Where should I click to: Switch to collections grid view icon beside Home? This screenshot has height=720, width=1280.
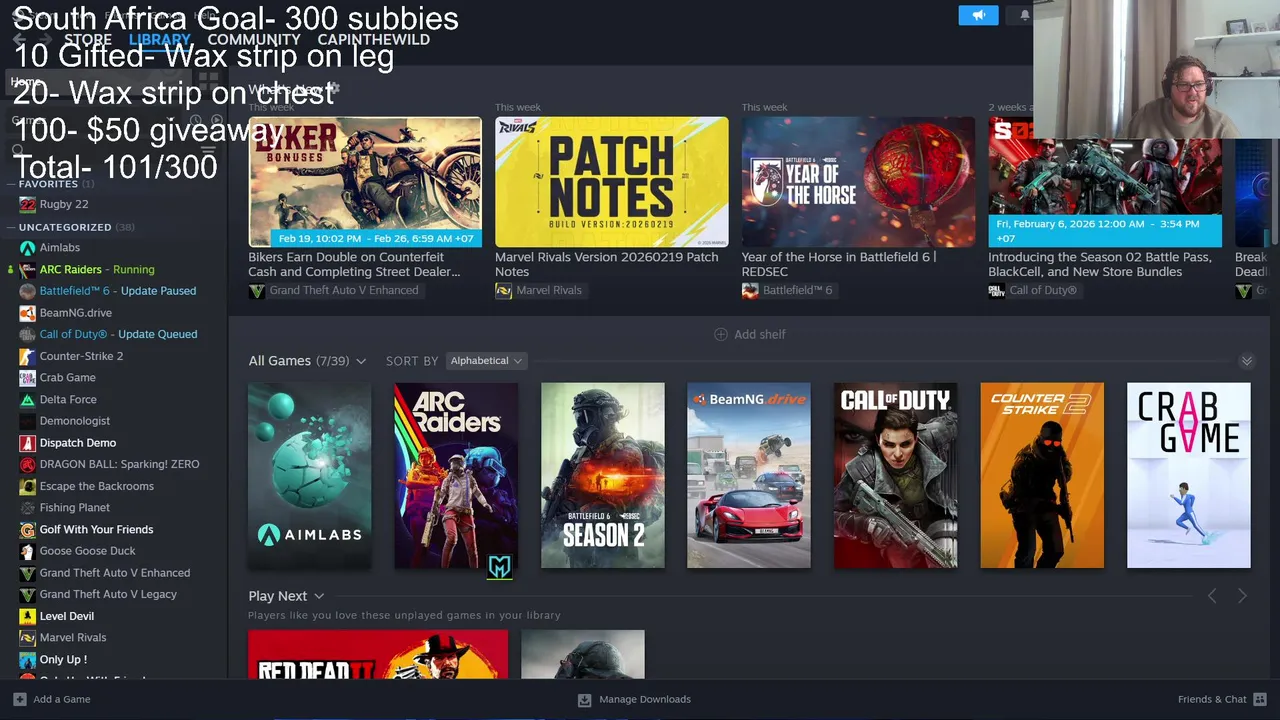click(x=208, y=80)
